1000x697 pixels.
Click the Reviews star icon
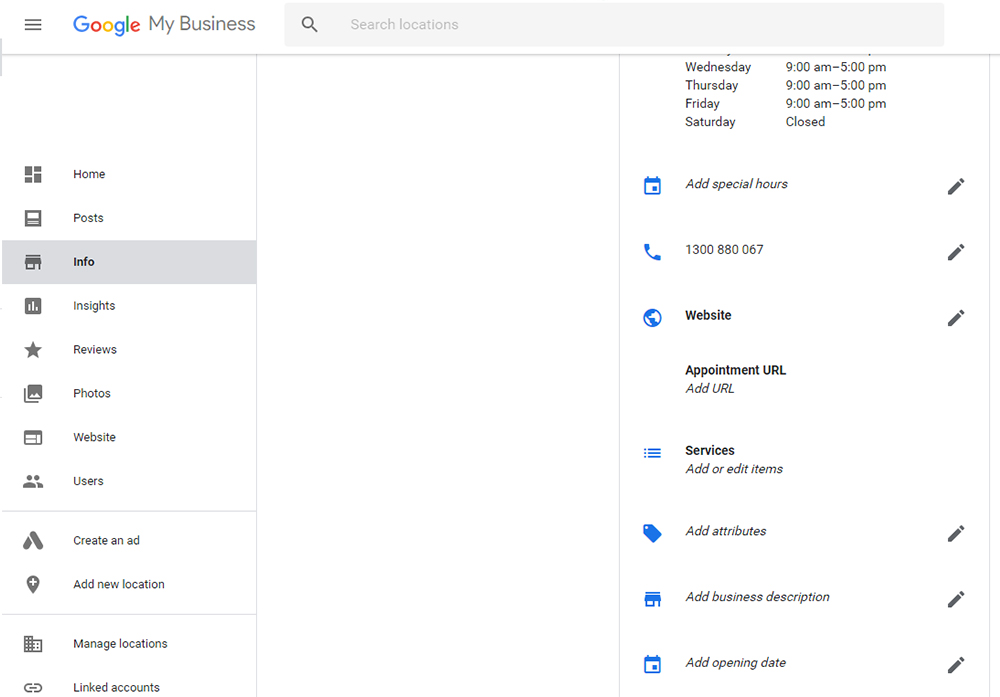point(33,349)
